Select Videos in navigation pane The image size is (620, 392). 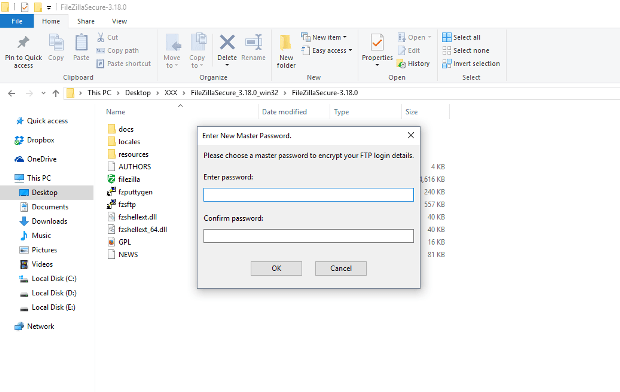tap(36, 264)
